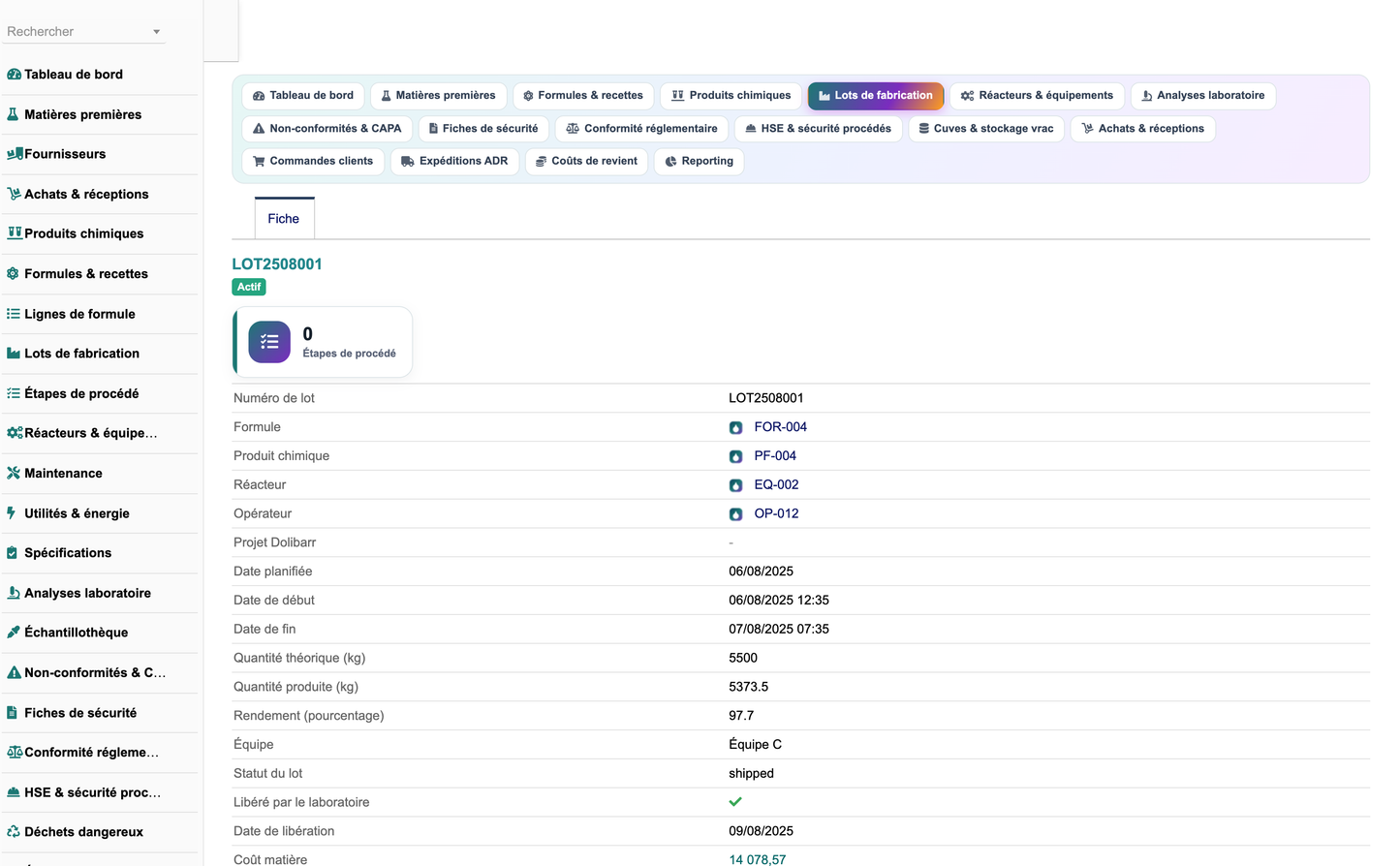Click the 0 Étapes de procédé card
Viewport: 1400px width, 866px height.
click(x=324, y=342)
